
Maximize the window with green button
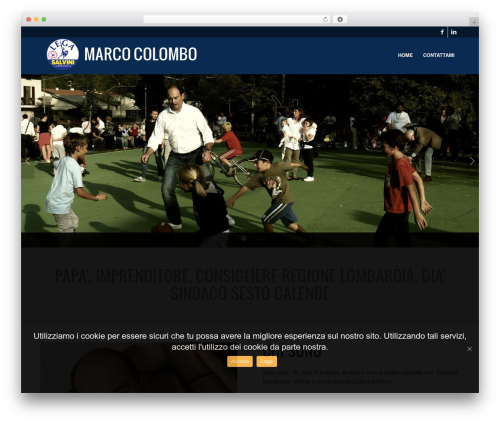click(44, 20)
